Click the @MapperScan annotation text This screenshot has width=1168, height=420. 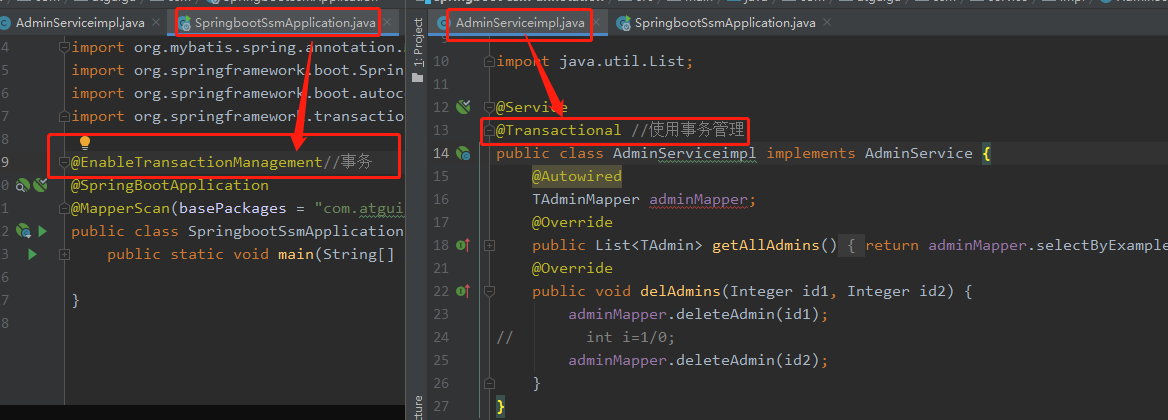click(x=121, y=208)
